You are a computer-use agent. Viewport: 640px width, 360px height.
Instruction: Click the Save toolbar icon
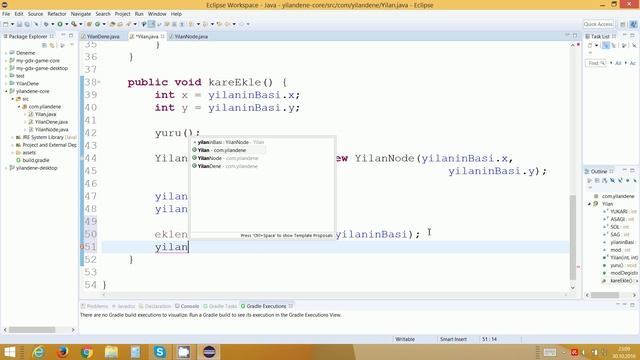click(20, 24)
